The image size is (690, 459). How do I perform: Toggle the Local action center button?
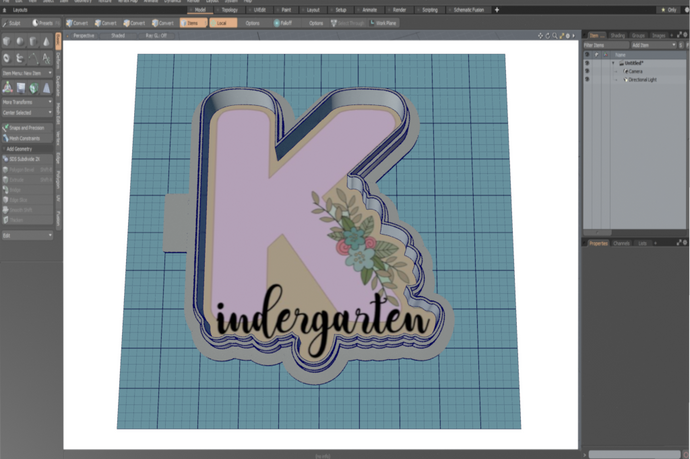pyautogui.click(x=223, y=23)
